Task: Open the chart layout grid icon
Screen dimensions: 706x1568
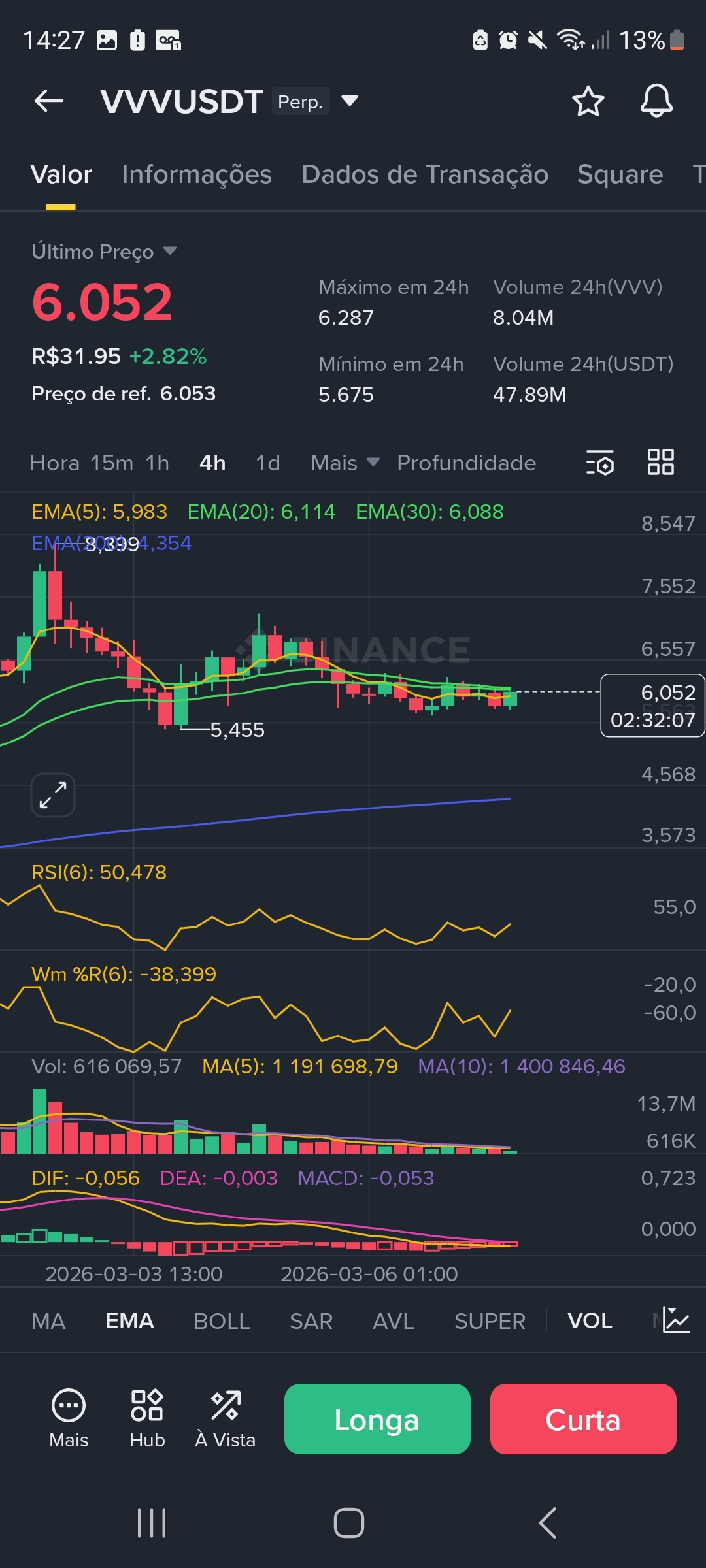Action: [660, 462]
